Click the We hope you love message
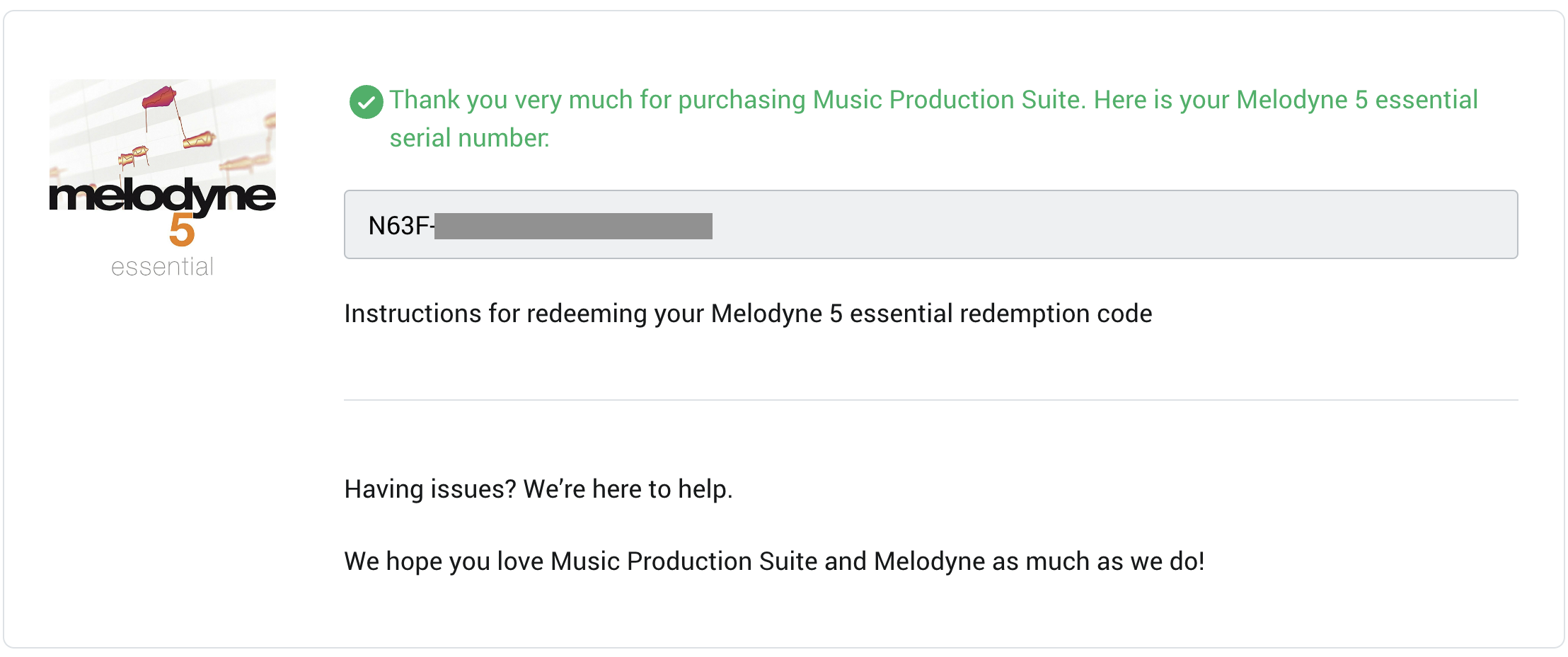 (774, 561)
